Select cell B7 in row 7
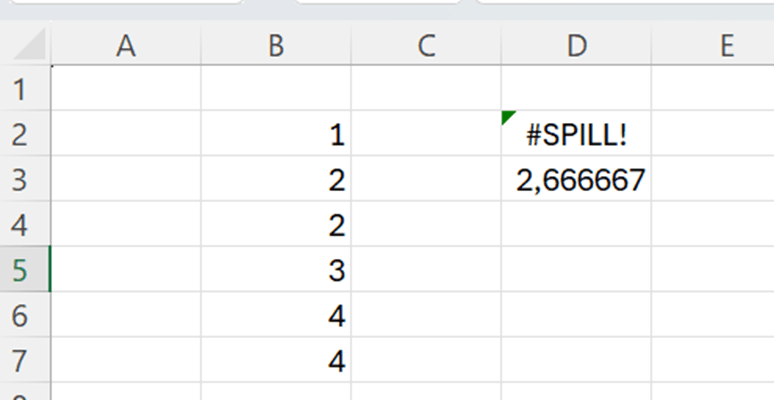 (275, 361)
